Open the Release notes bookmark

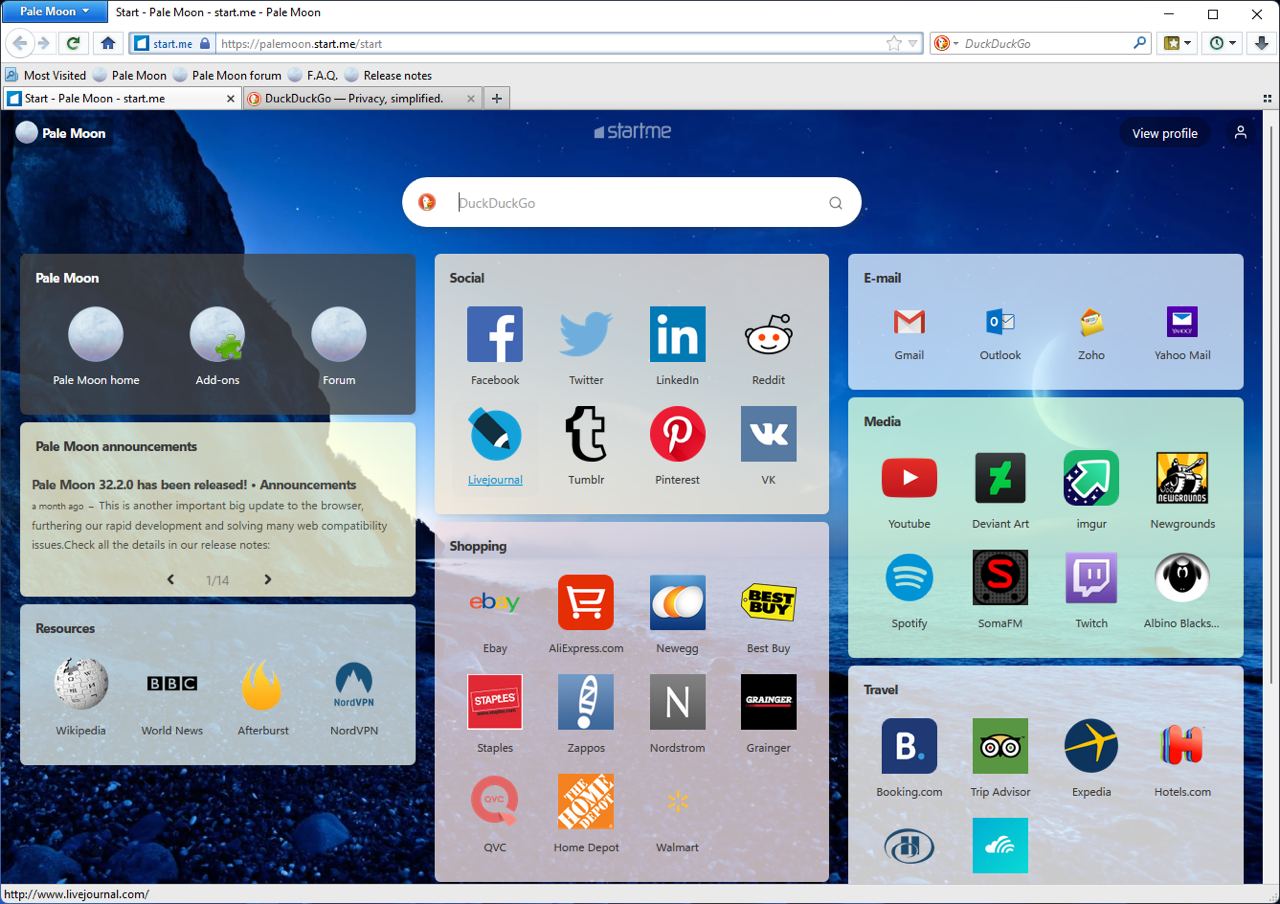tap(388, 75)
